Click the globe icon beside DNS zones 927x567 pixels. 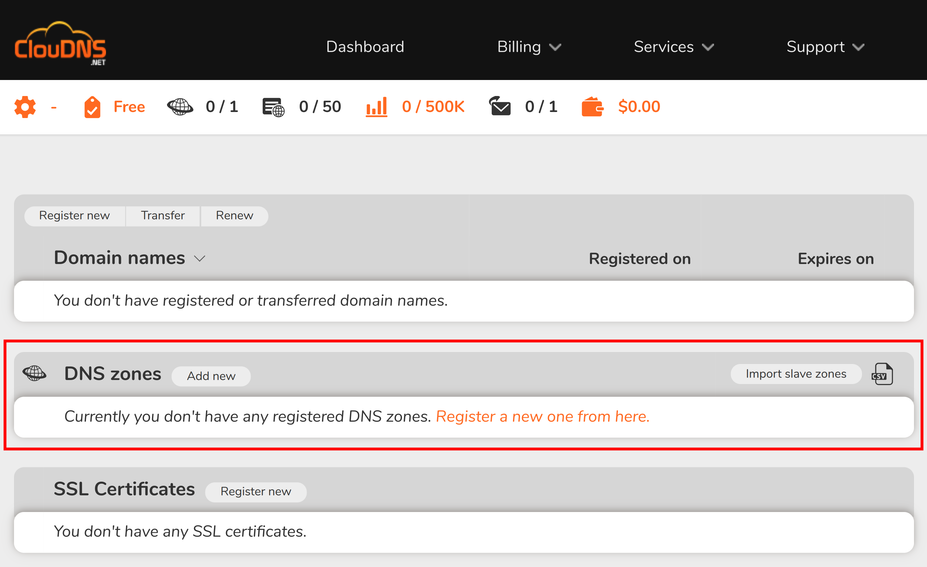(x=35, y=374)
